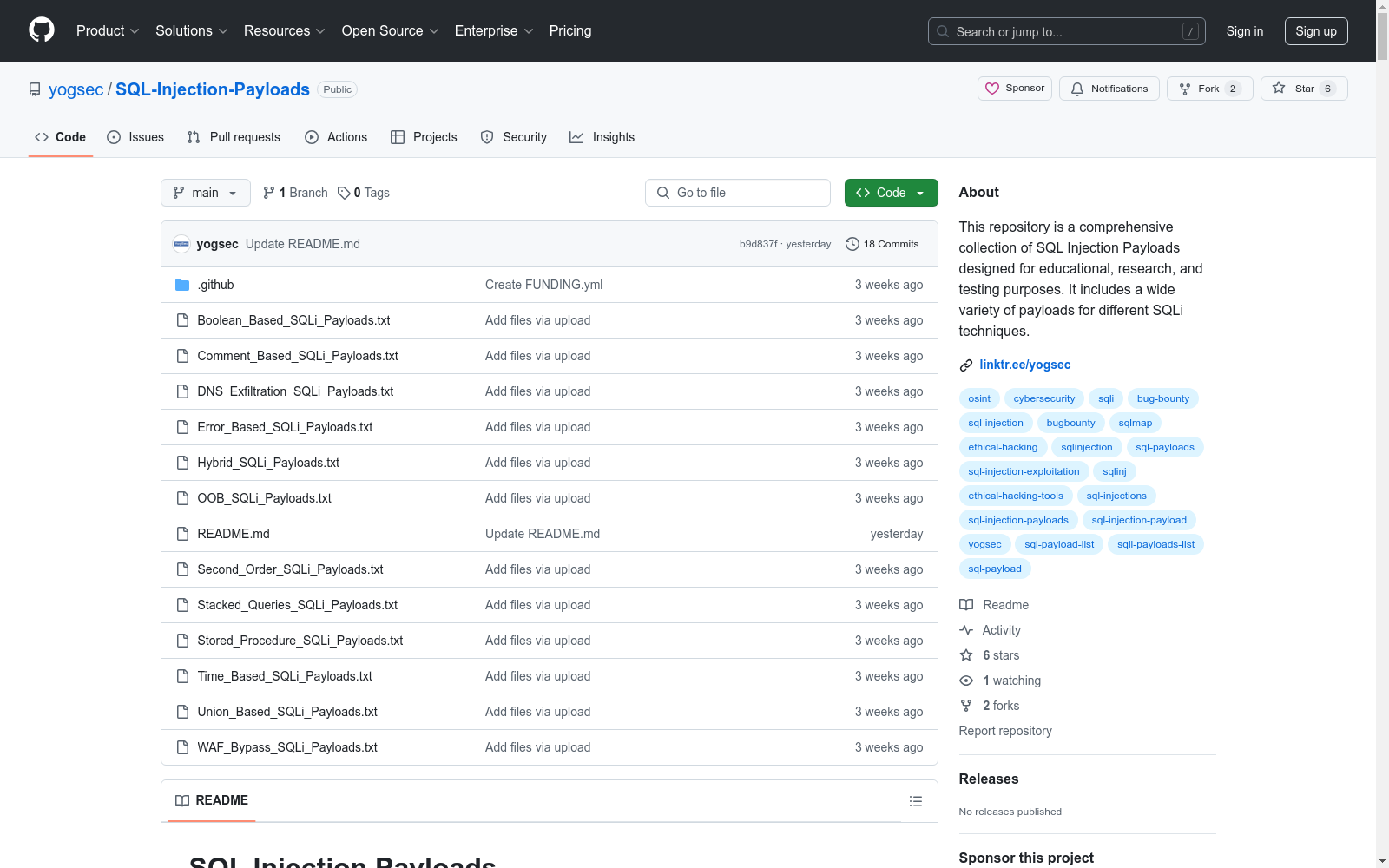
Task: Open WAF_Bypass_SQLi_Payloads.txt file
Action: coord(287,747)
